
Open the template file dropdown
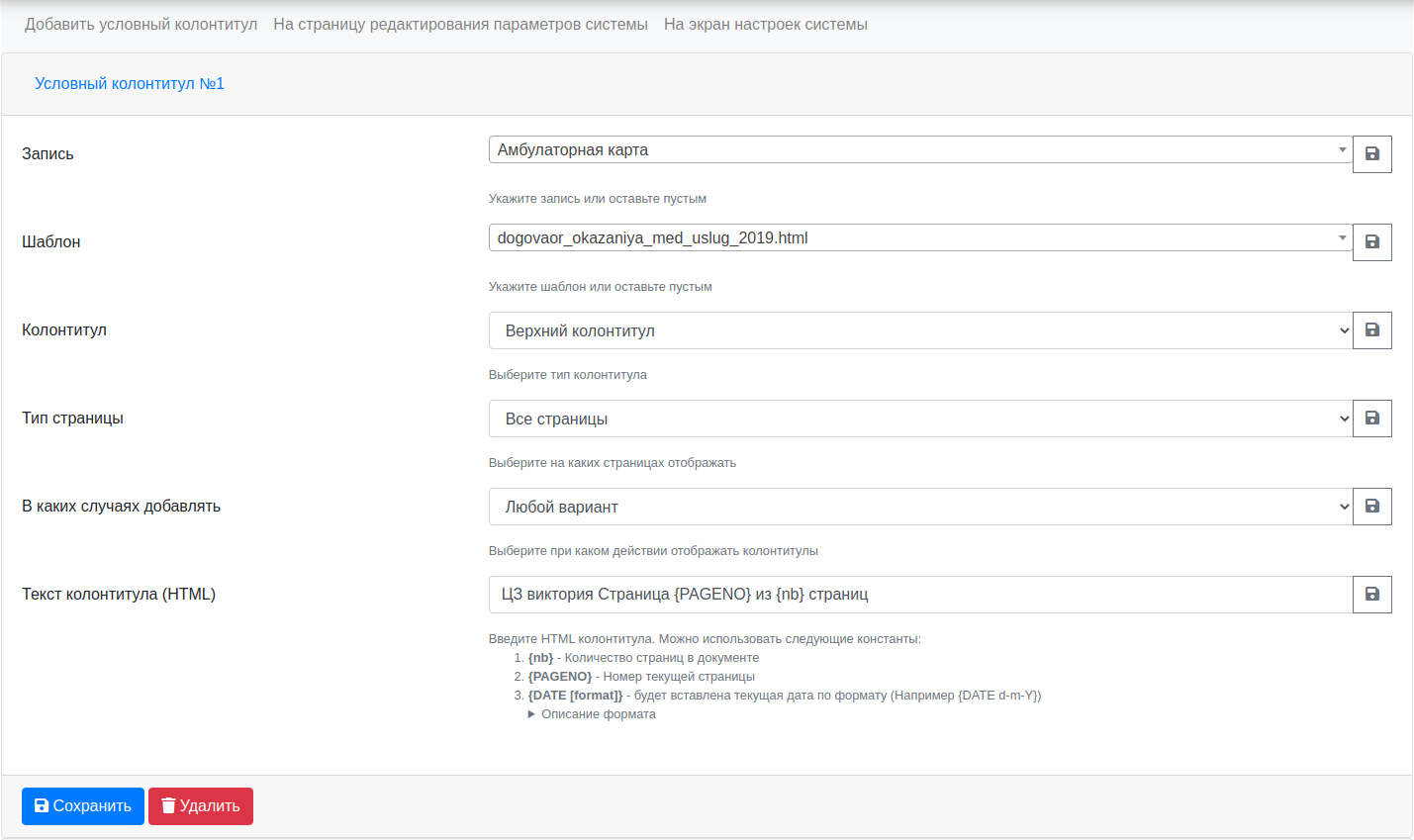point(919,238)
